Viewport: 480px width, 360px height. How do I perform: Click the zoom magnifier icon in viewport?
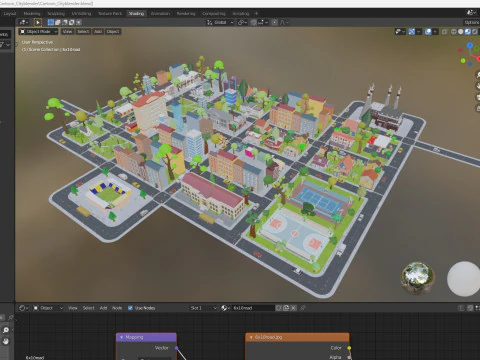(477, 75)
